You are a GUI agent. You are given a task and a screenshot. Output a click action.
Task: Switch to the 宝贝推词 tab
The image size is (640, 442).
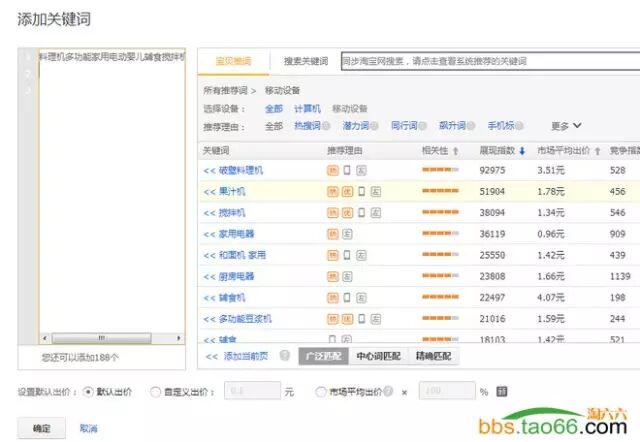233,61
